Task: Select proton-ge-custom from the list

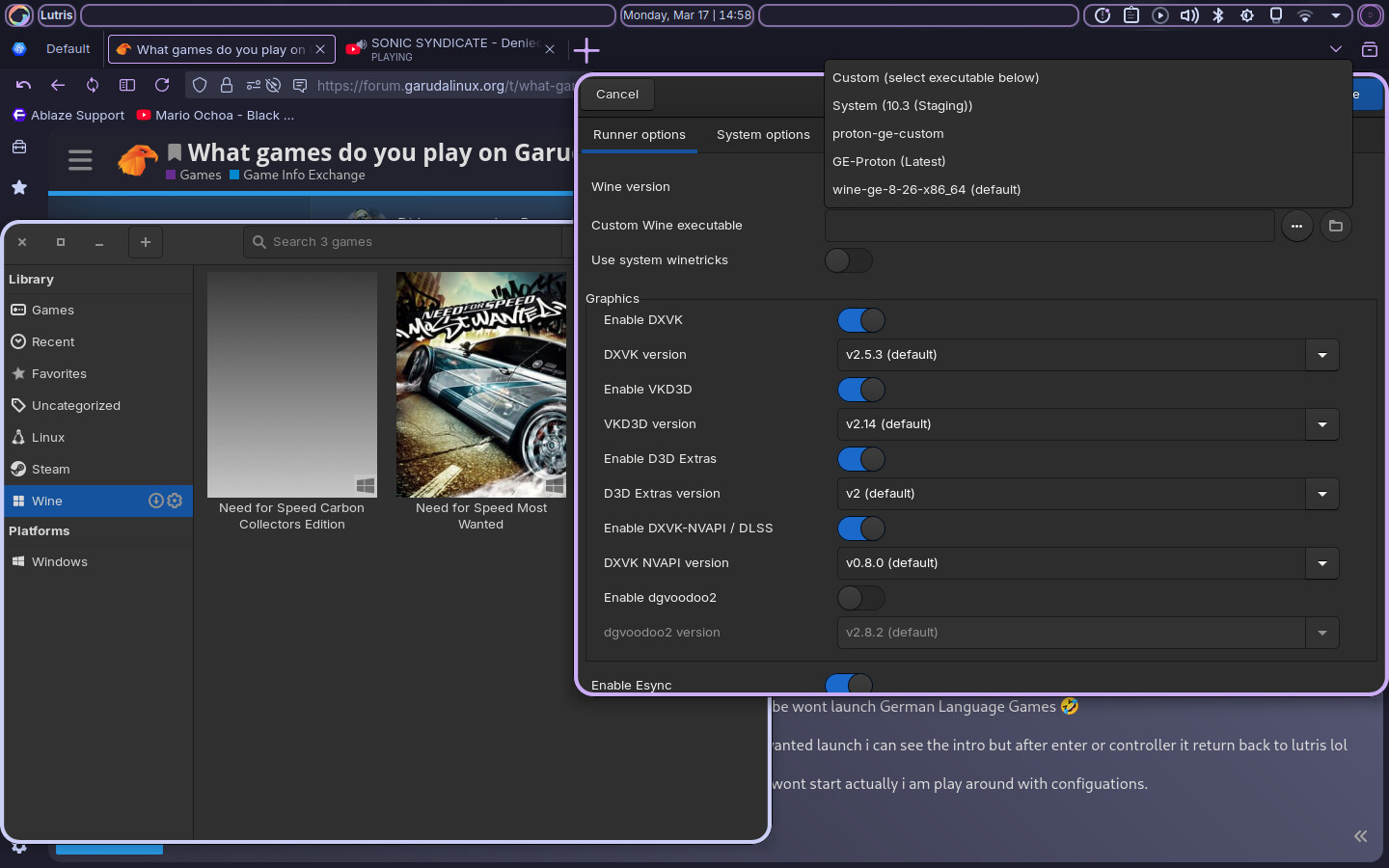Action: [x=1089, y=134]
